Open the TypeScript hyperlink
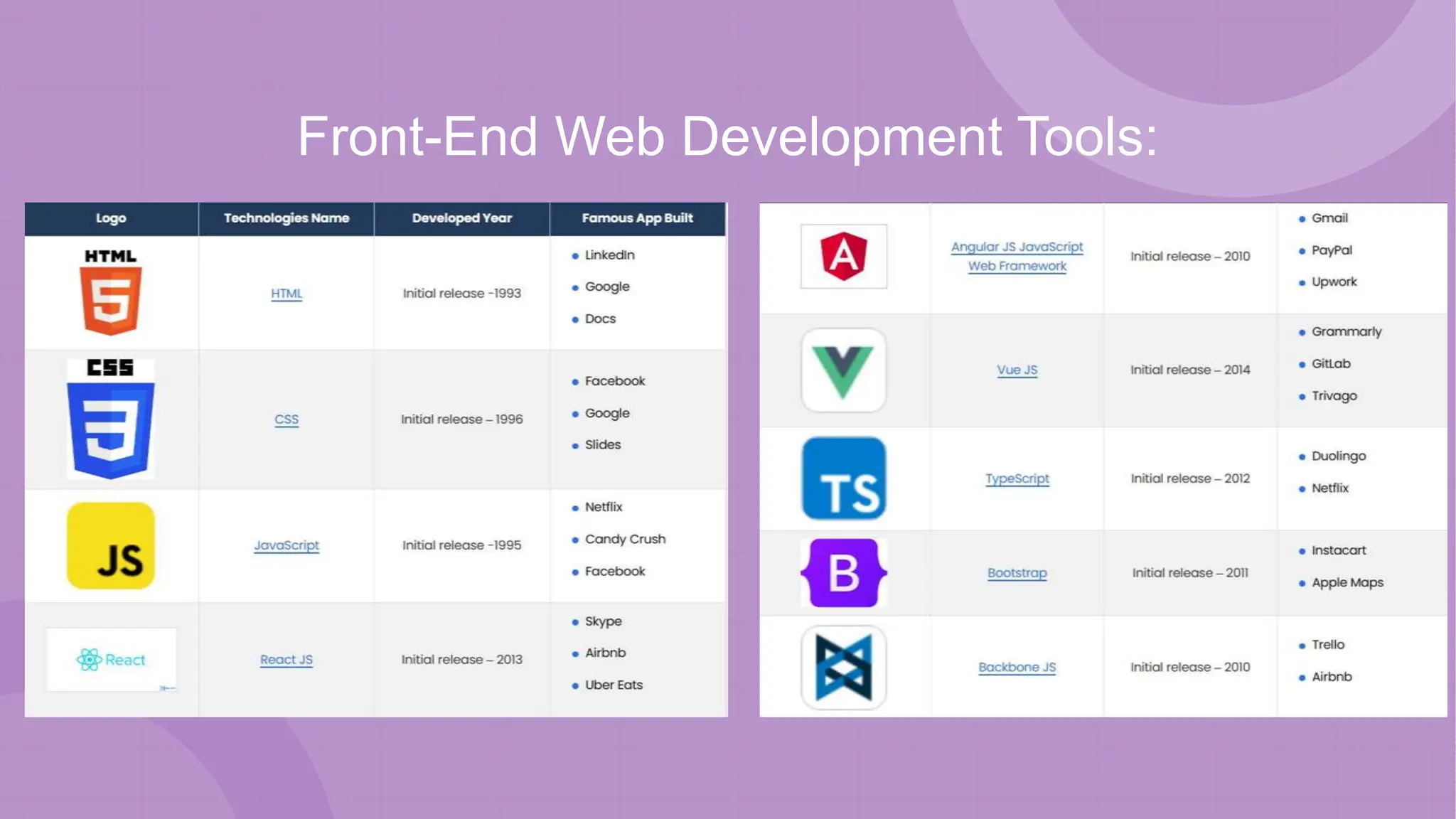Viewport: 1456px width, 819px height. click(1017, 478)
